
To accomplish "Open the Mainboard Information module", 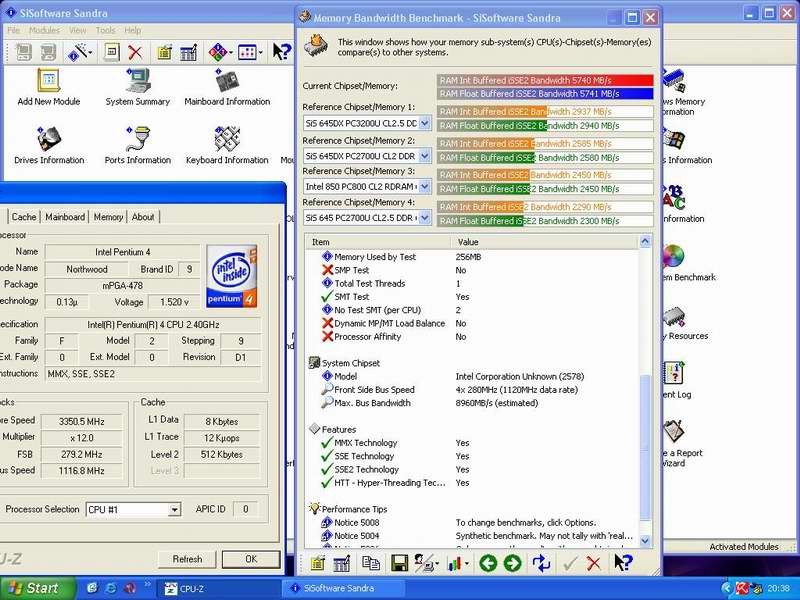I will point(227,87).
